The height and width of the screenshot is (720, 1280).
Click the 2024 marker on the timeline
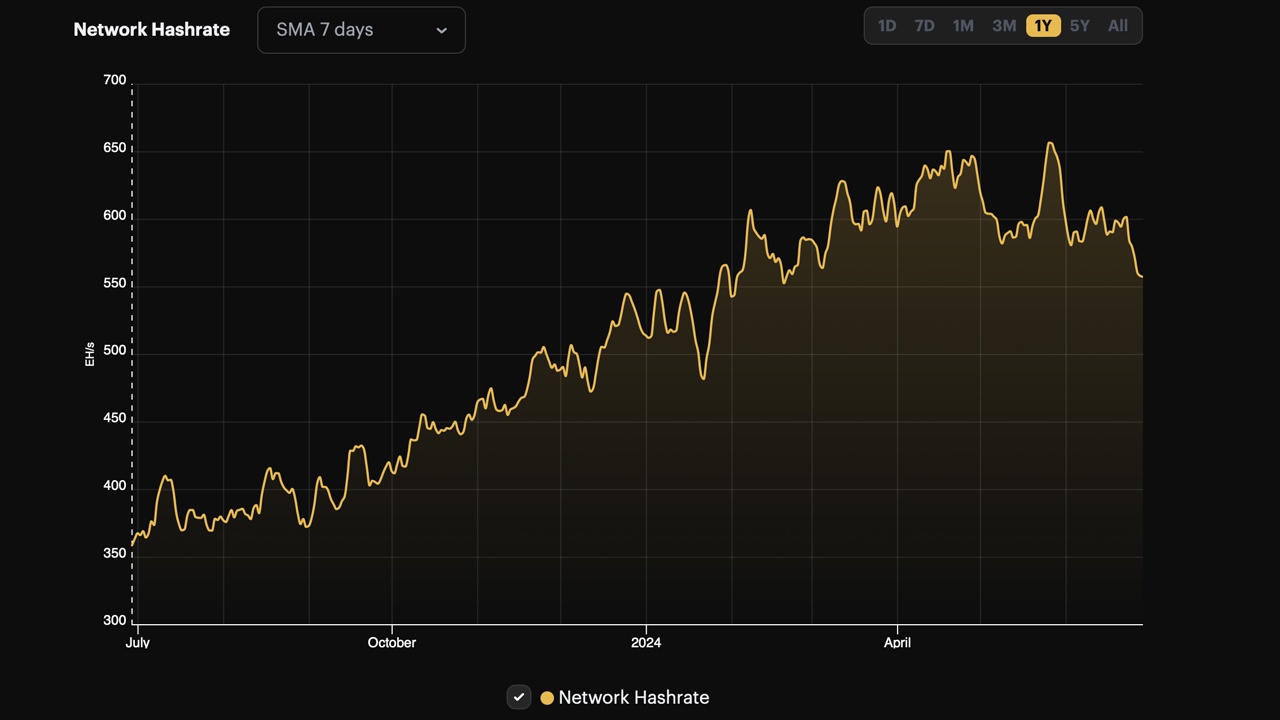646,643
